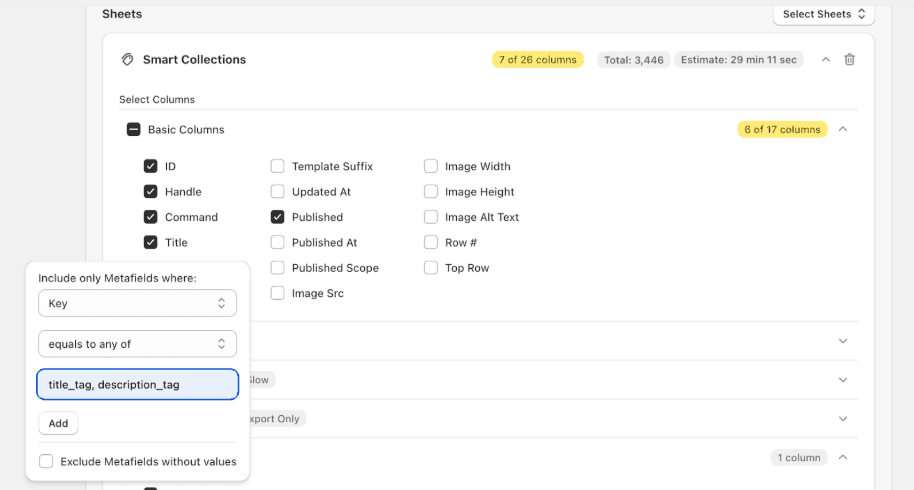Click the Sheets heading
914x490 pixels.
122,14
